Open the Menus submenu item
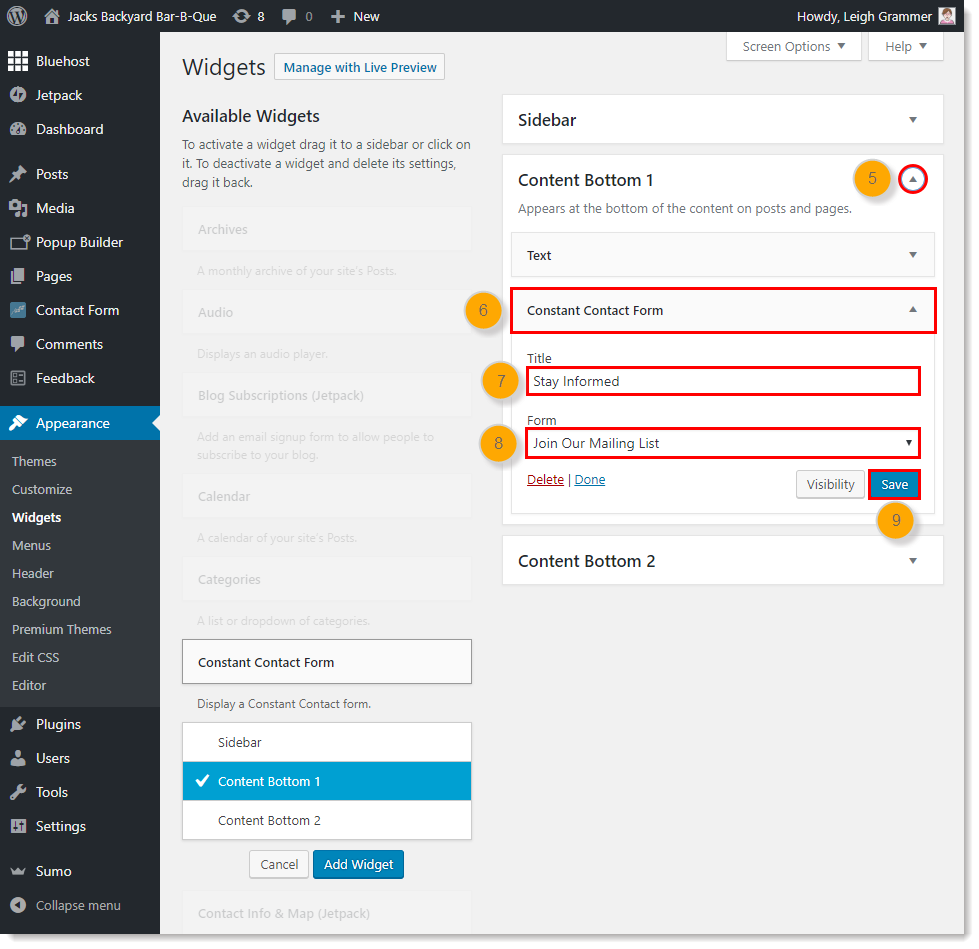This screenshot has width=979, height=949. [31, 545]
